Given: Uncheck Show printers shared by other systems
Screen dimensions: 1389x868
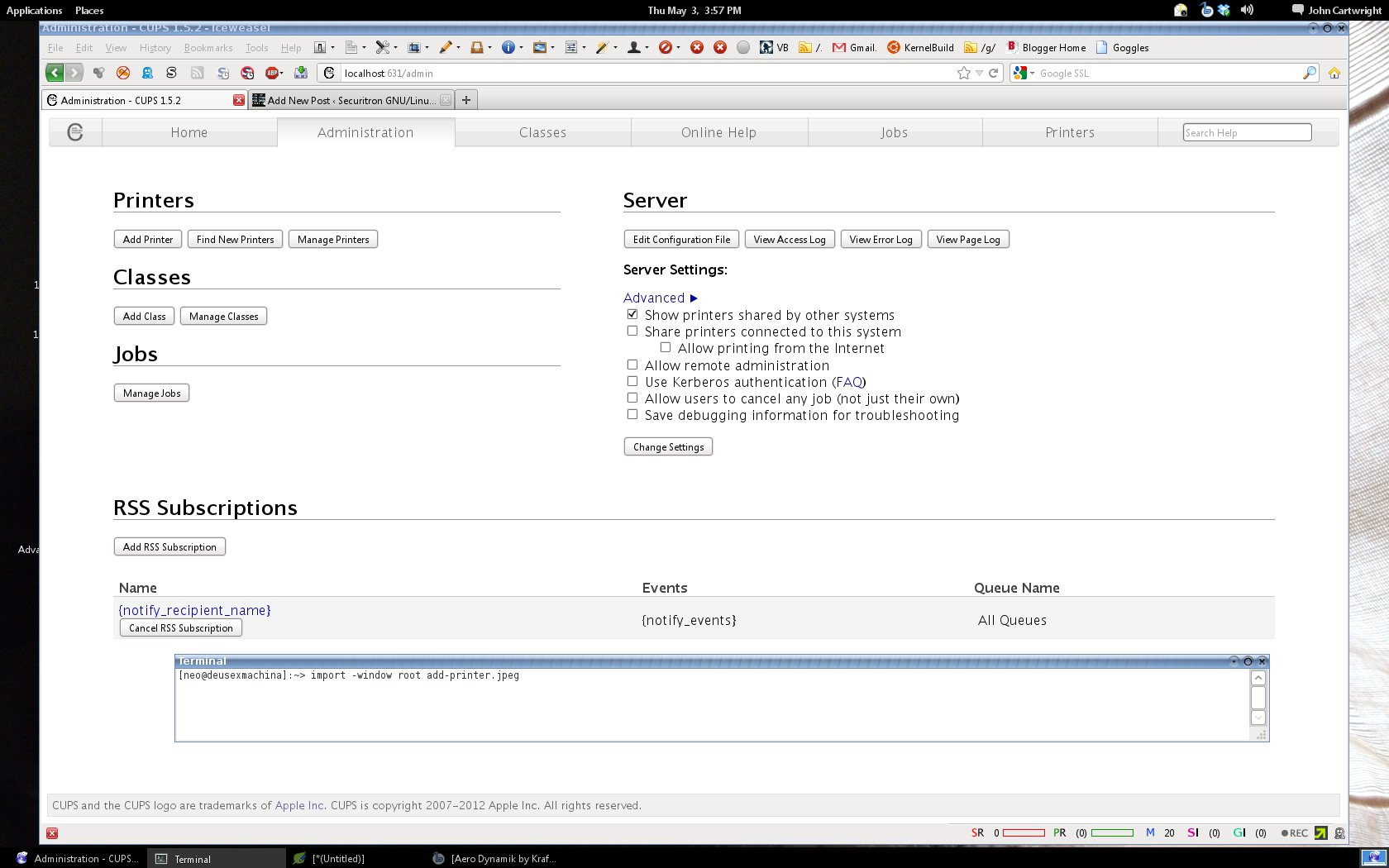Looking at the screenshot, I should [632, 314].
